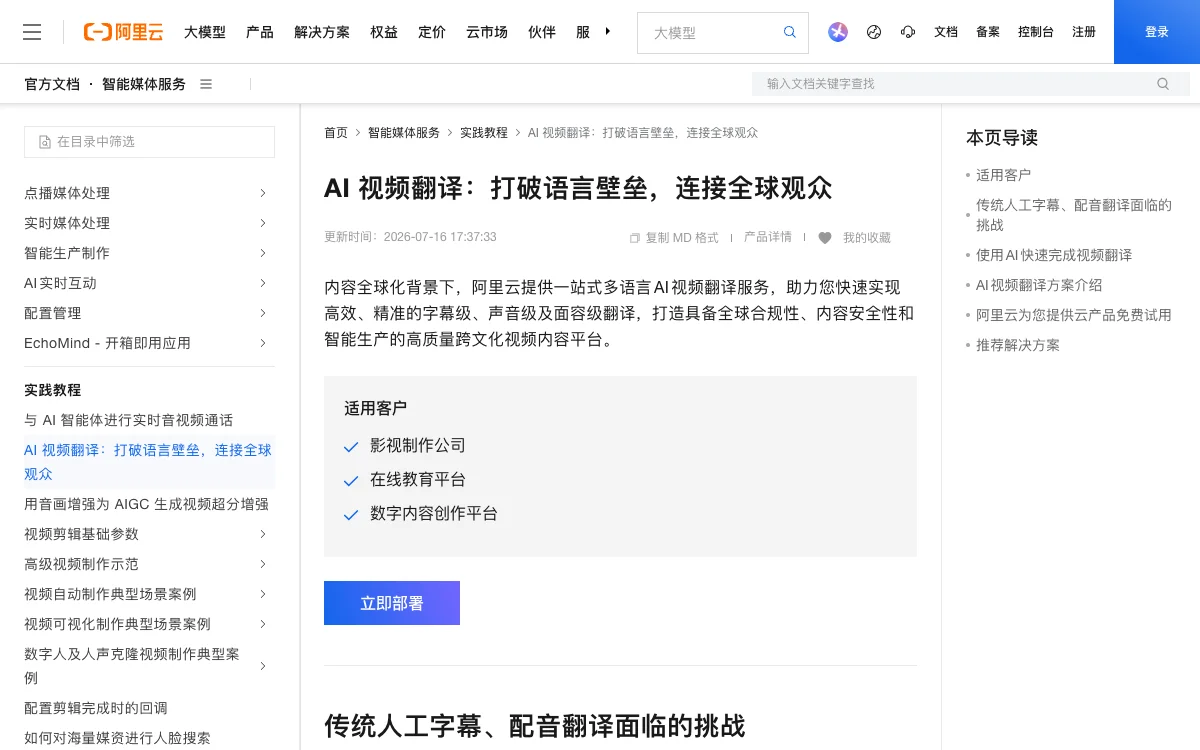
Task: Expand 数字人及人声克隆视频制作典型案例 chevron
Action: tap(262, 666)
